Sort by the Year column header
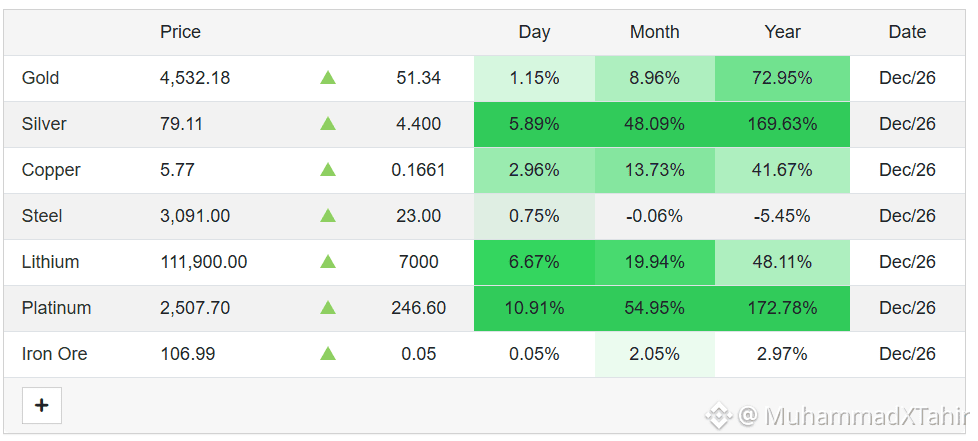Viewport: 978px width, 441px height. pyautogui.click(x=782, y=32)
